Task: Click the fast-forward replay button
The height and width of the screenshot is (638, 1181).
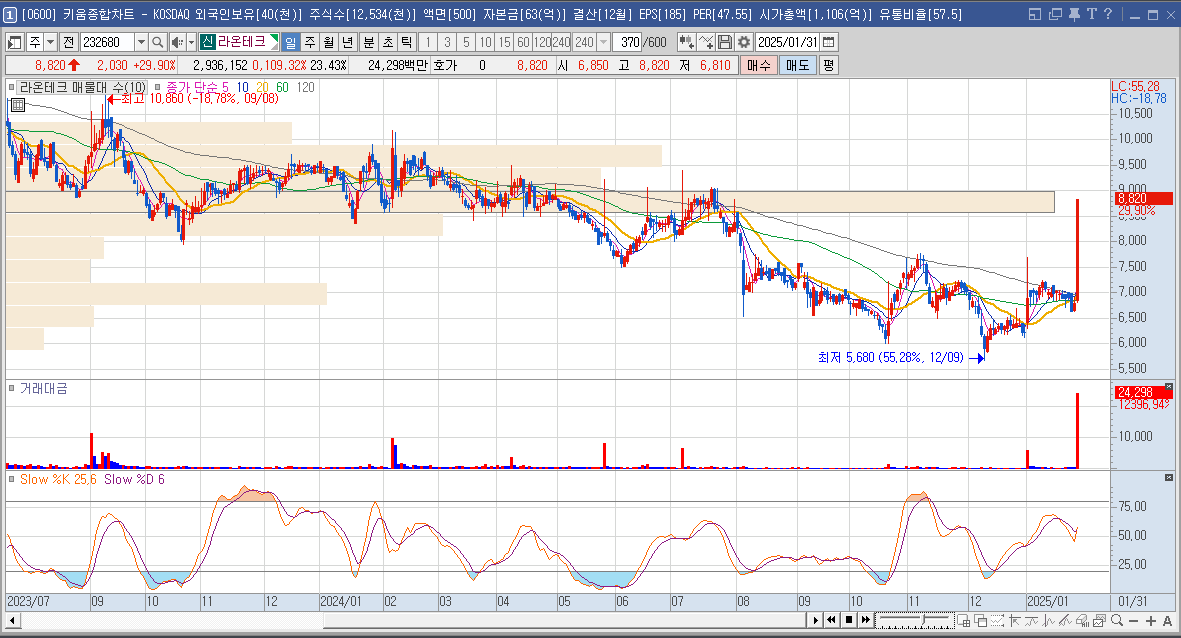Action: coord(865,621)
